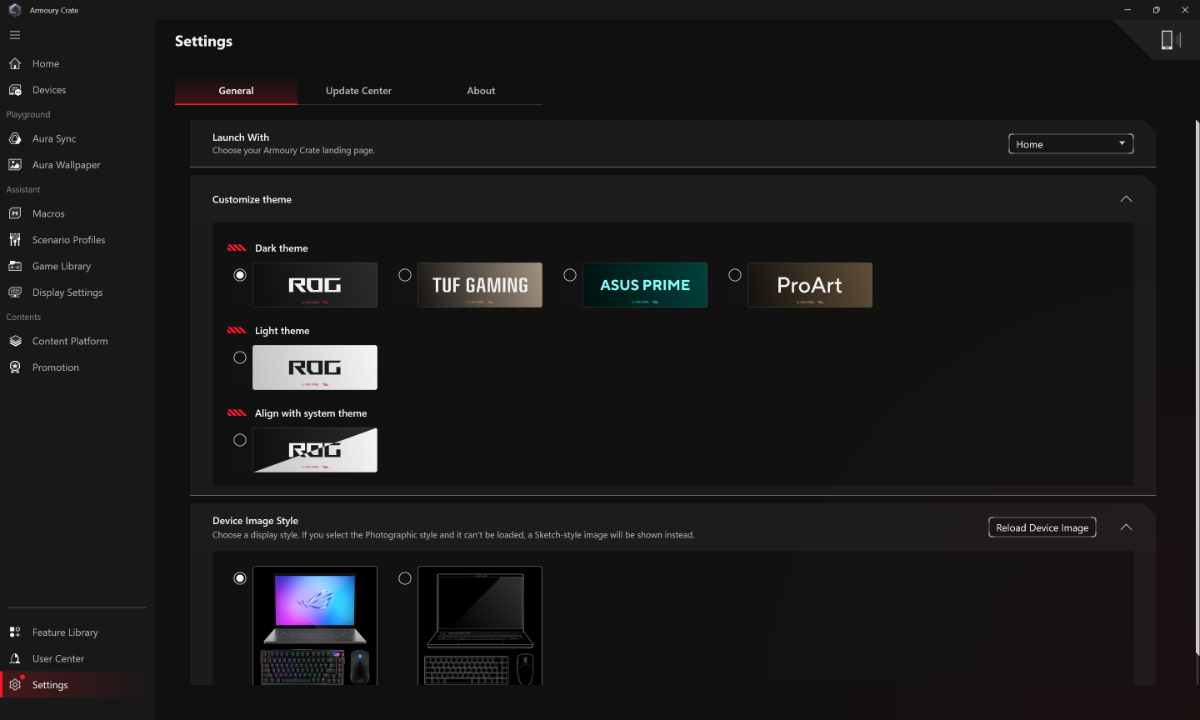Click the ROG dark theme thumbnail
1200x720 pixels.
315,285
